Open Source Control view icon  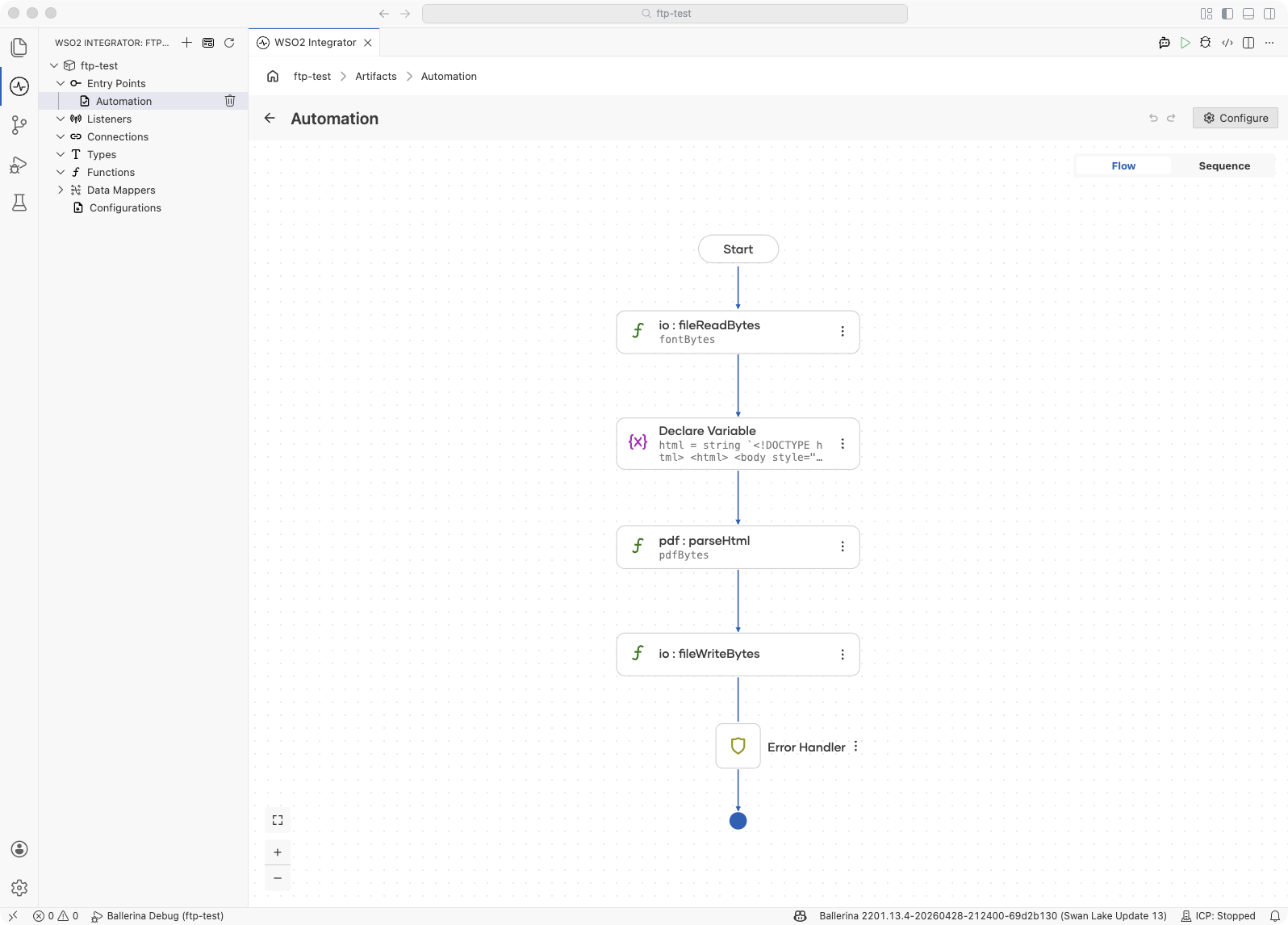[x=19, y=125]
